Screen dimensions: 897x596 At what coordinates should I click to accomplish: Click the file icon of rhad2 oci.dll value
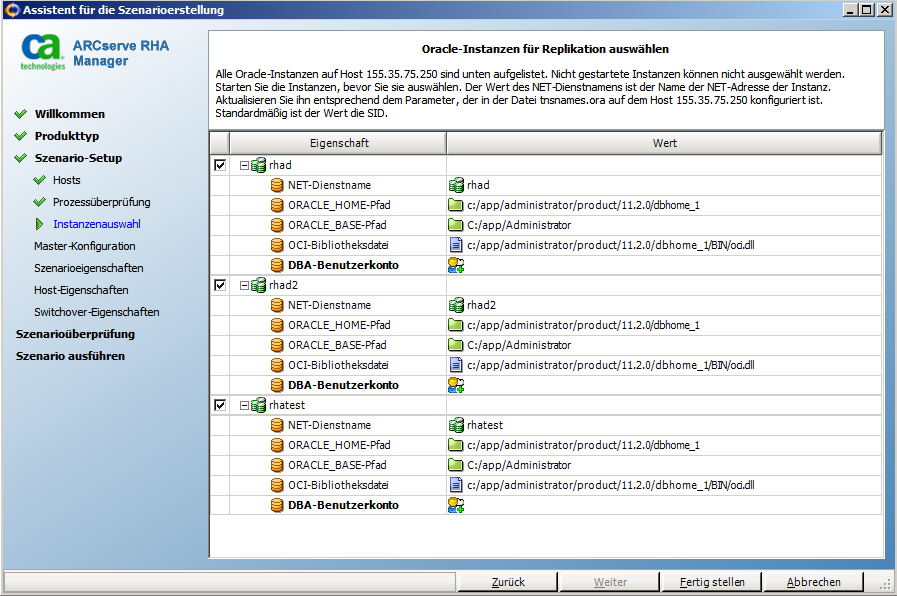(x=456, y=365)
